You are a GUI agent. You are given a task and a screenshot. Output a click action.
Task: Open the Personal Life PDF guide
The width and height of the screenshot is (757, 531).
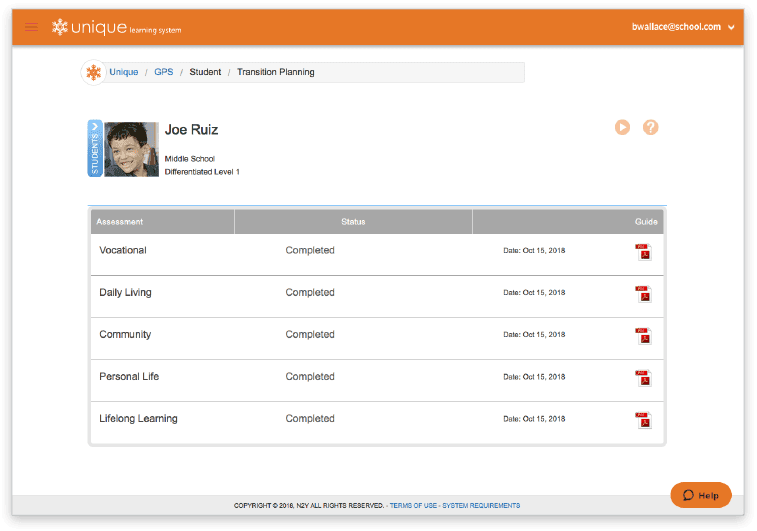tap(643, 378)
